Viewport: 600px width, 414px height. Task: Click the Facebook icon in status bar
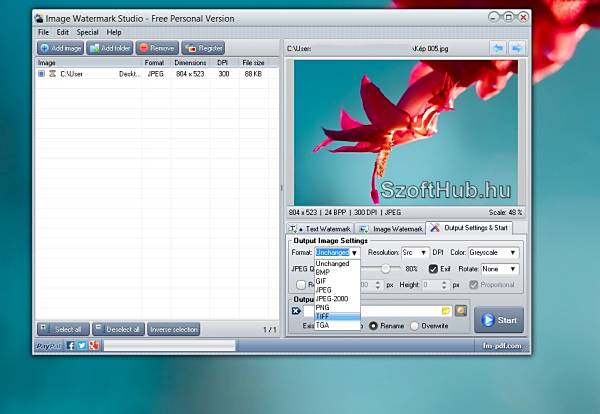tap(71, 346)
